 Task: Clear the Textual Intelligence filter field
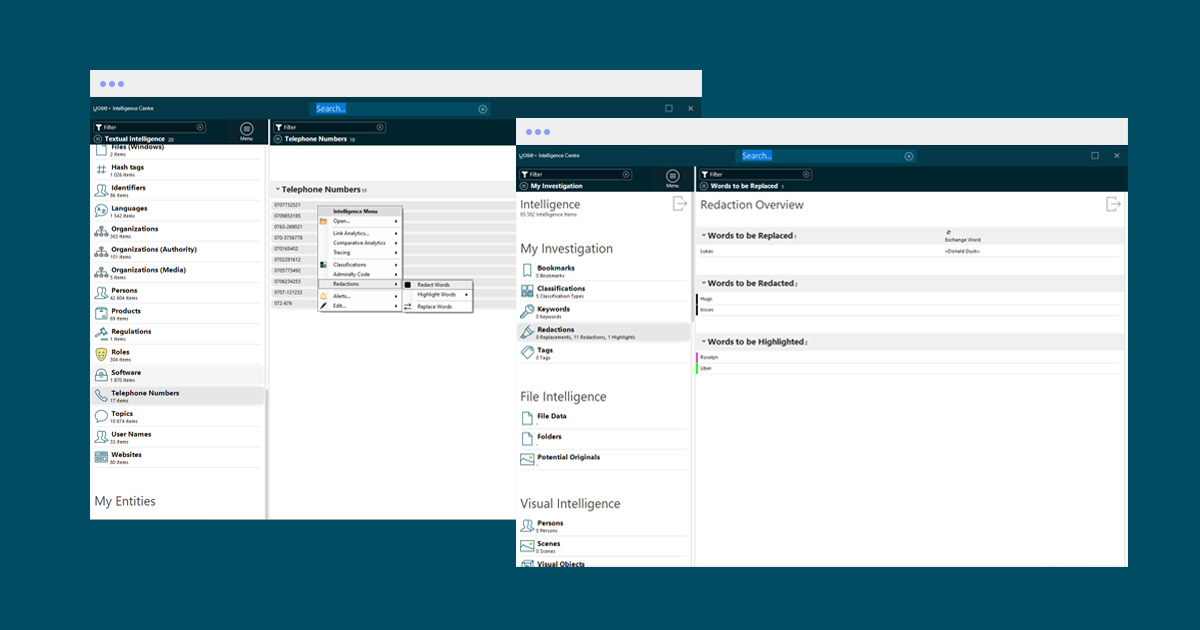point(200,127)
